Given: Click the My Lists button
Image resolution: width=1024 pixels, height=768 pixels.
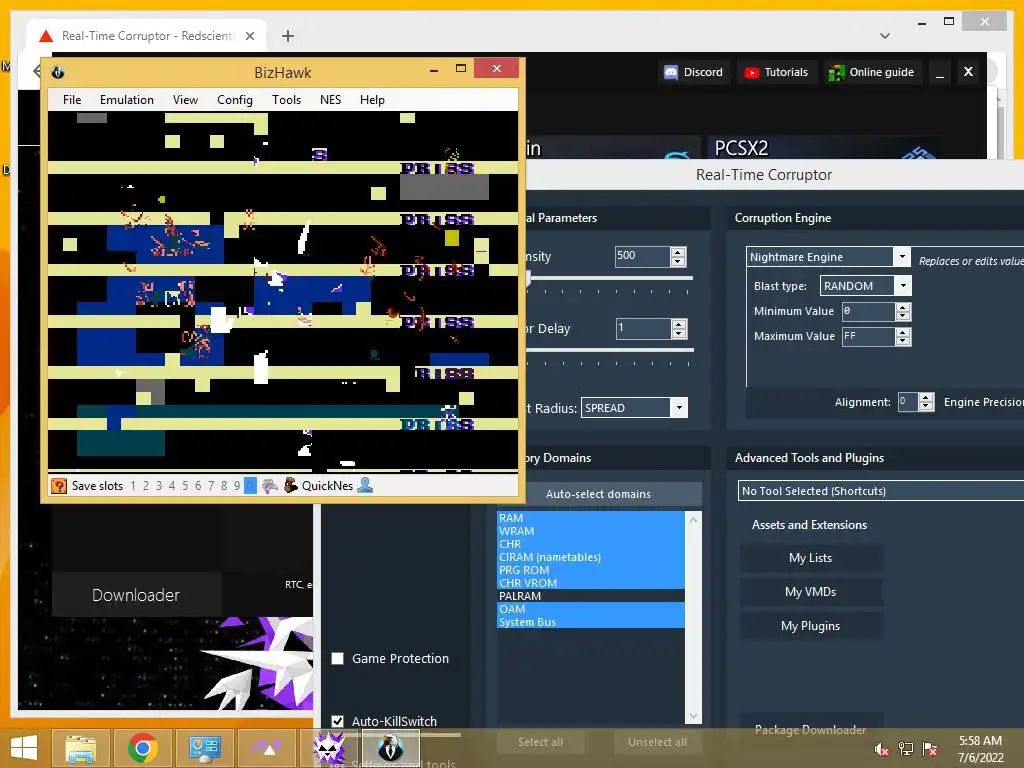Looking at the screenshot, I should pyautogui.click(x=810, y=558).
